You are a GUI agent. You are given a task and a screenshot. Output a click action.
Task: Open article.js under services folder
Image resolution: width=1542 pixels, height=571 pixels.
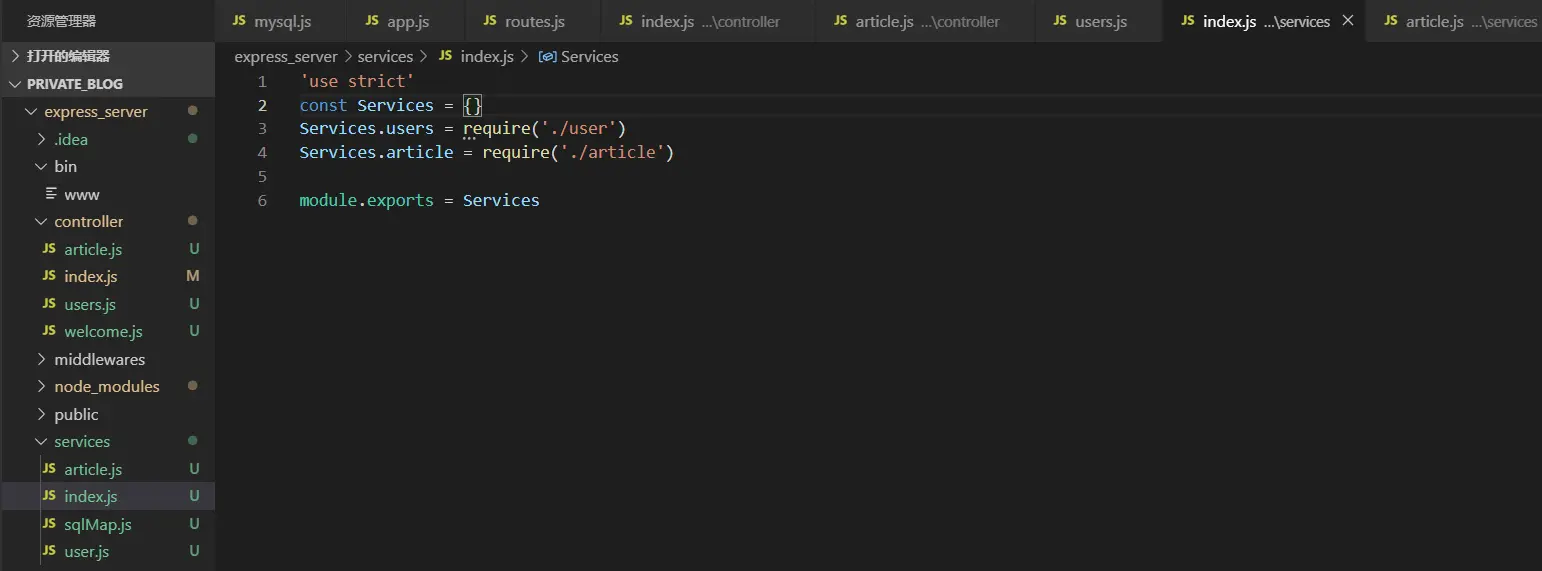click(107, 469)
